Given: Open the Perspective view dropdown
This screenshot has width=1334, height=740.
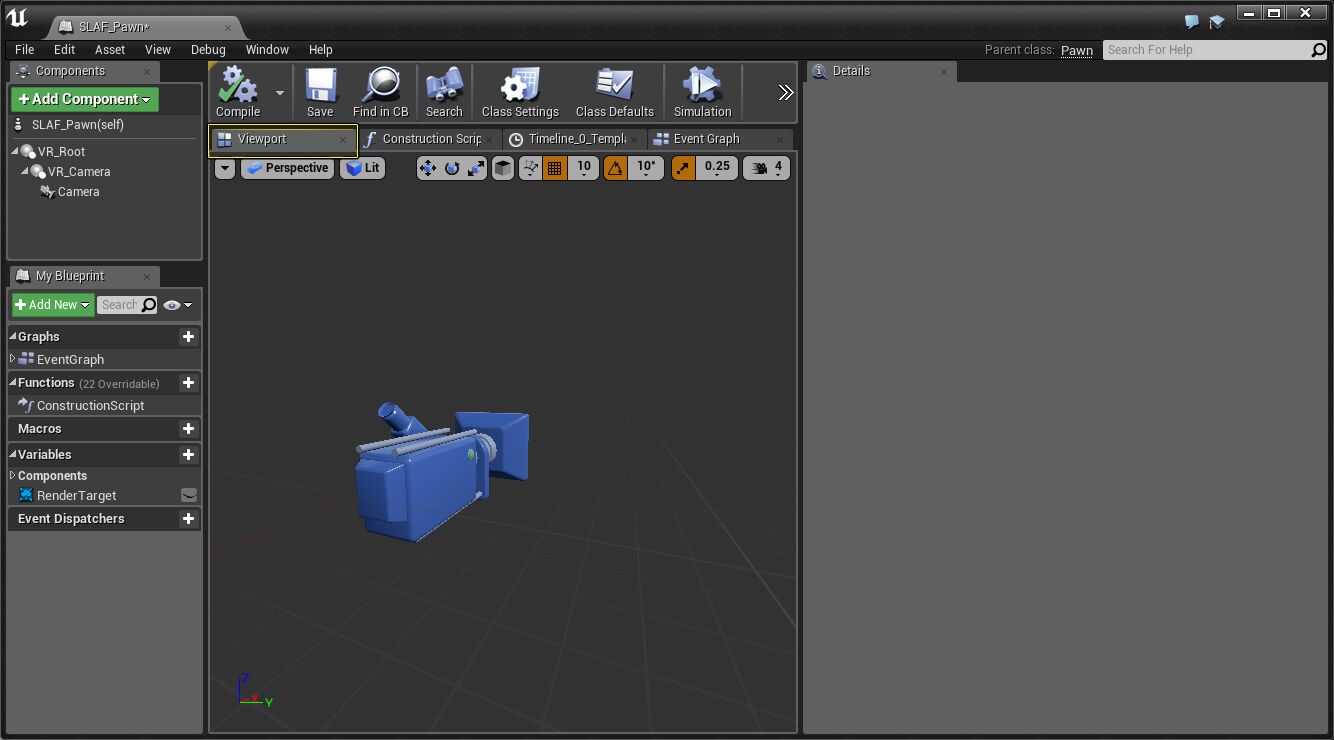Looking at the screenshot, I should 287,168.
